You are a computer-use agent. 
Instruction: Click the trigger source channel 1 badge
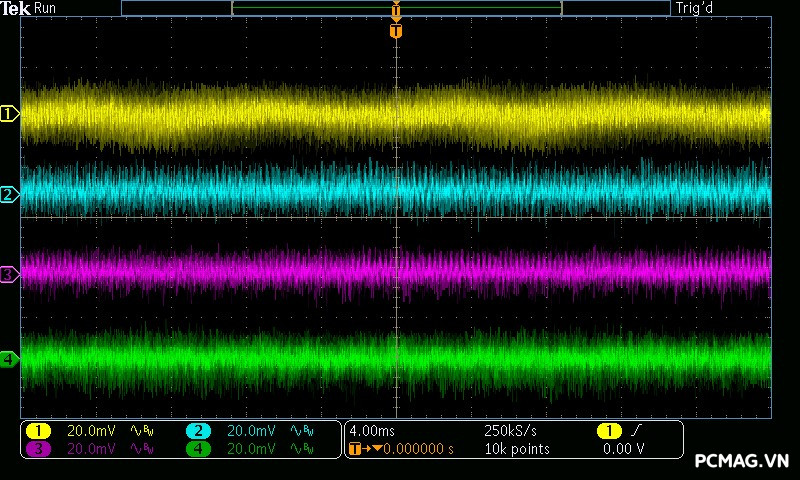[609, 431]
